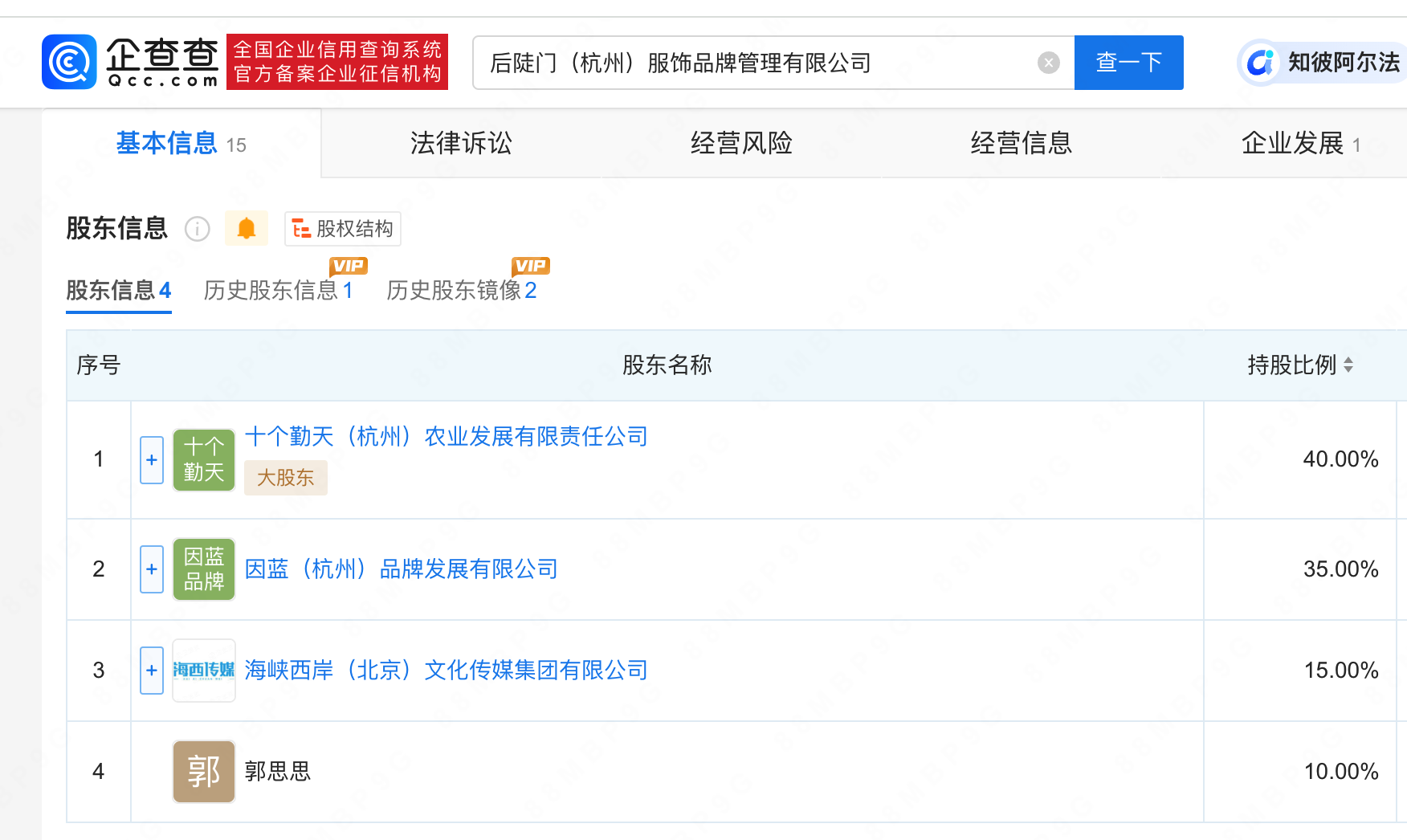
Task: Open 十个勤天（杭州）农业发展有限责任公司 link
Action: pyautogui.click(x=446, y=436)
